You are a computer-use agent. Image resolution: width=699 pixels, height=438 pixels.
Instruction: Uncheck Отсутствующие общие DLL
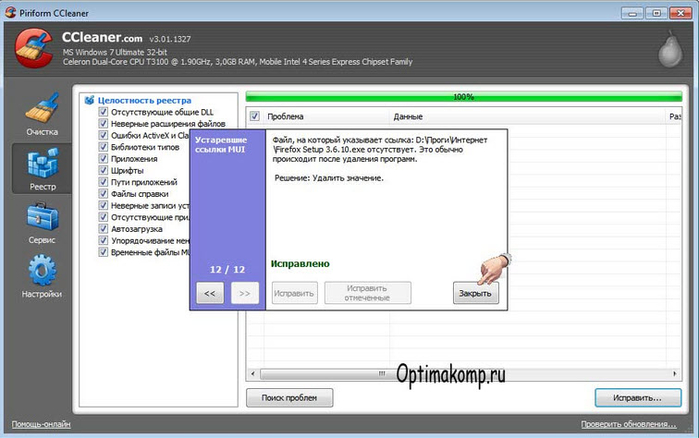(x=103, y=112)
